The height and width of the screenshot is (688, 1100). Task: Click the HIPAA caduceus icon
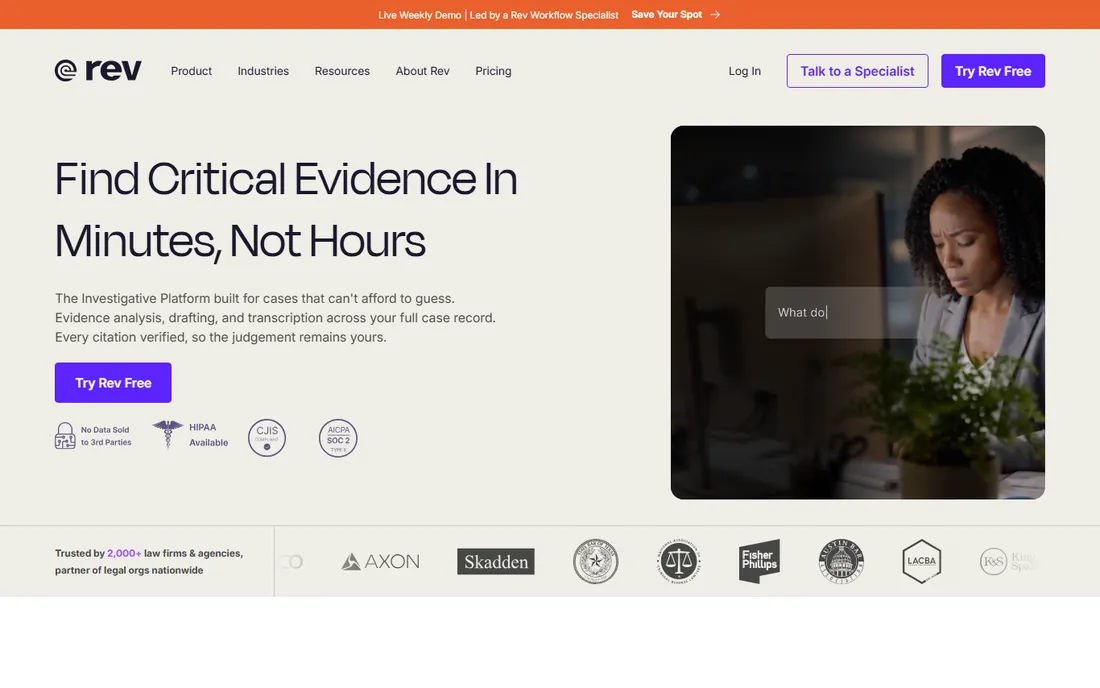click(168, 434)
